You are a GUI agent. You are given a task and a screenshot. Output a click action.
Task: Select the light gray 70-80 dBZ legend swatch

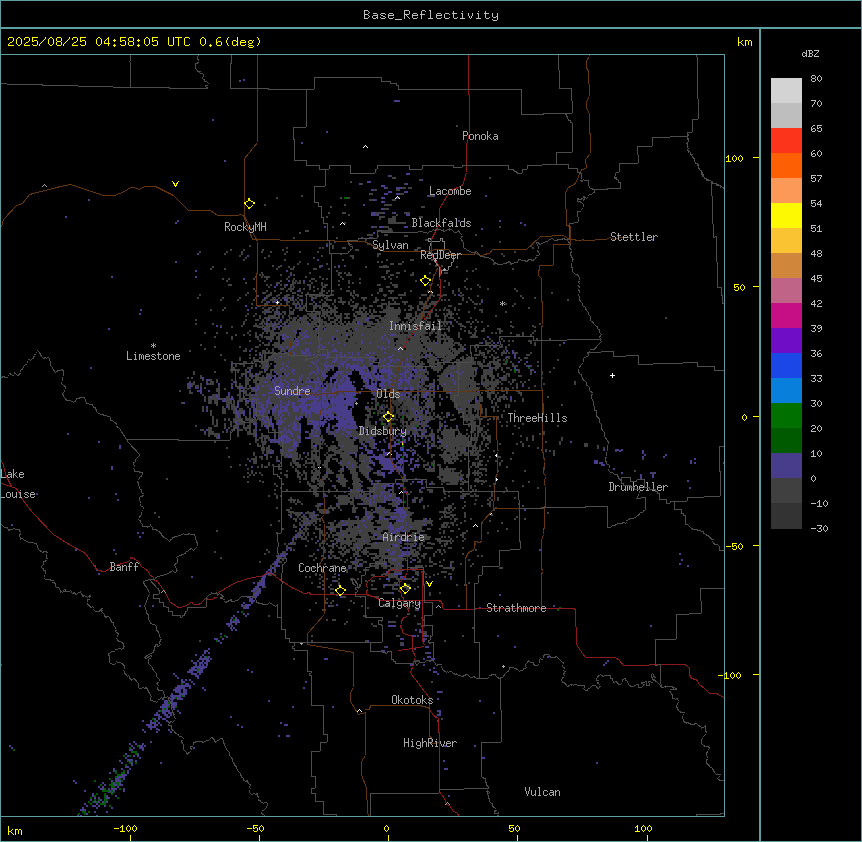click(x=786, y=91)
